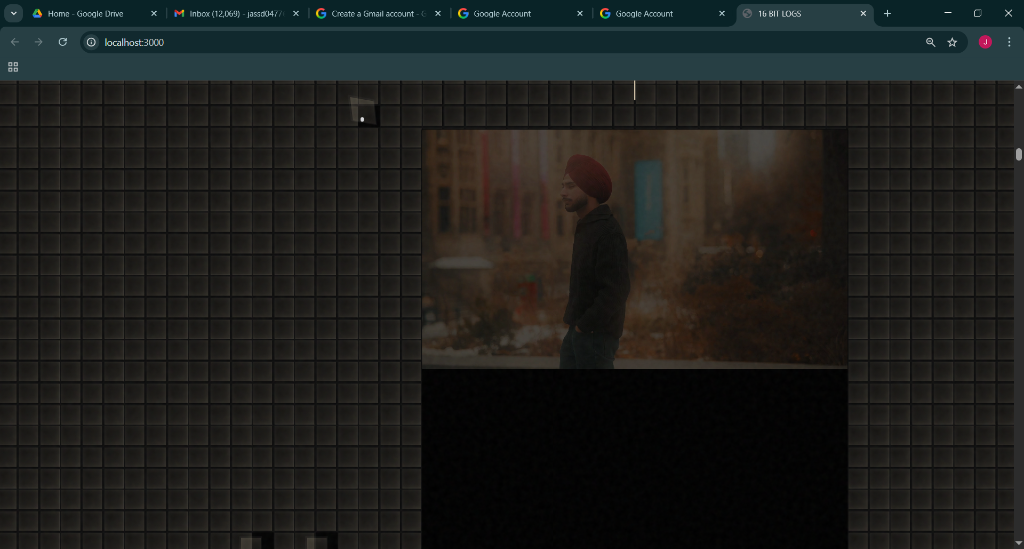Open a new browser tab

click(x=887, y=13)
